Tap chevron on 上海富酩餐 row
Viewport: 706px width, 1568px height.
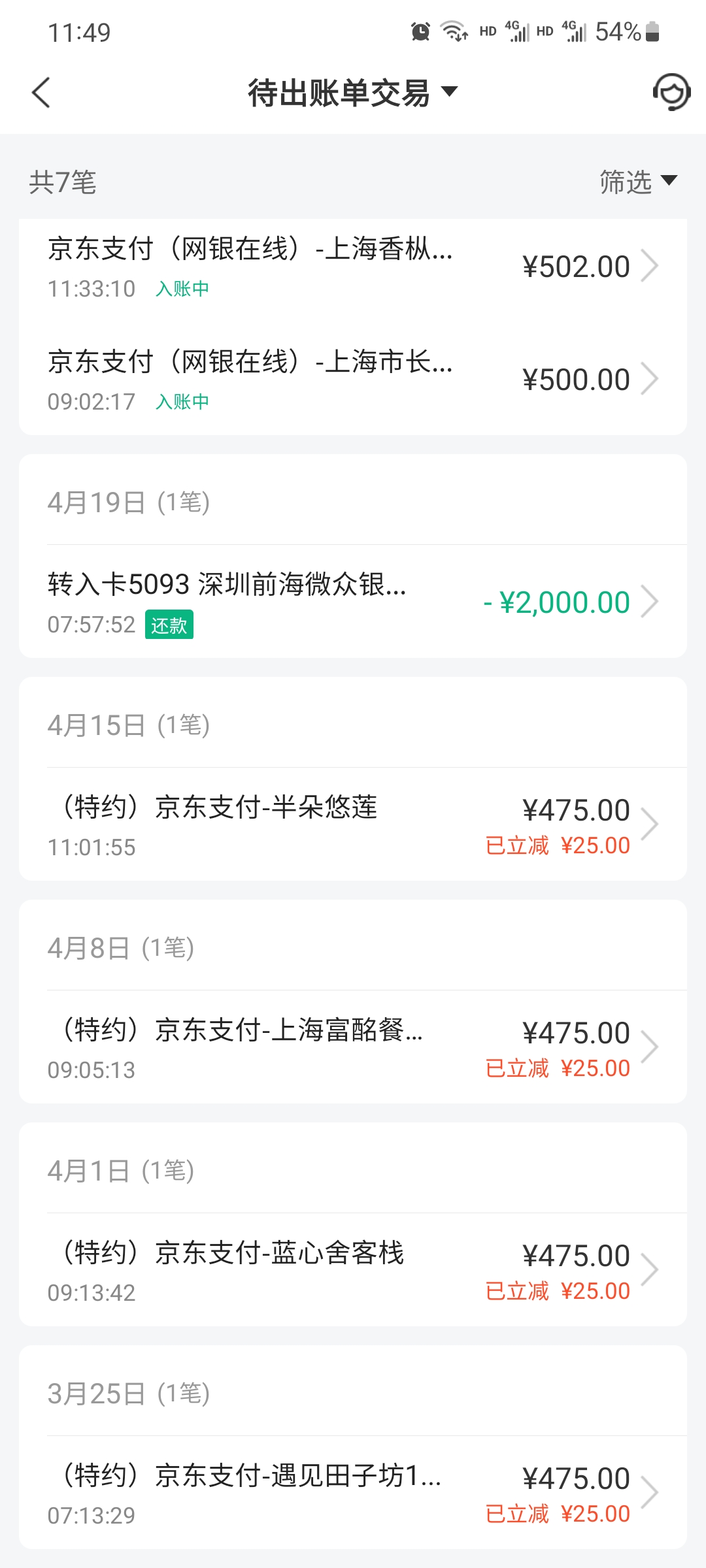pyautogui.click(x=649, y=1047)
